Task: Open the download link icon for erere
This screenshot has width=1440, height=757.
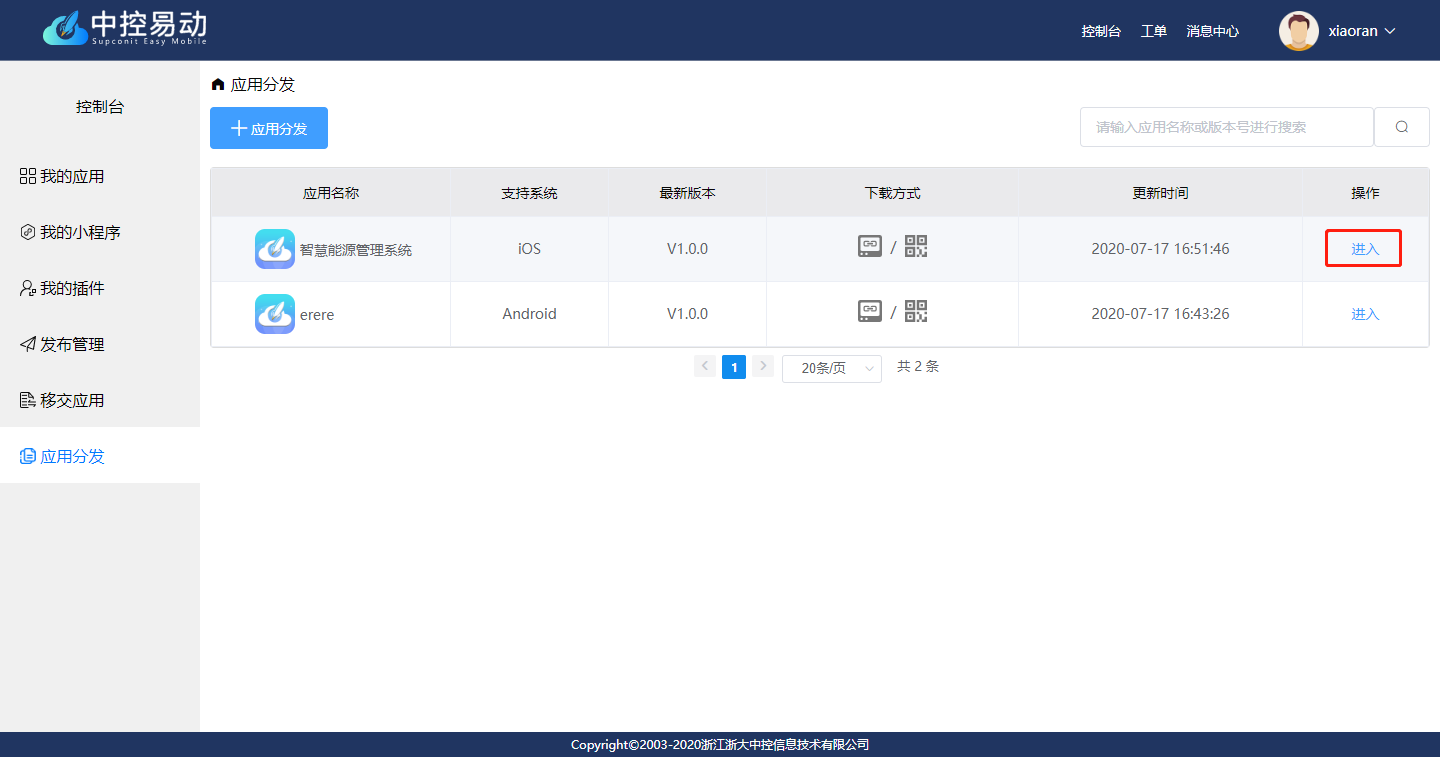Action: [870, 311]
